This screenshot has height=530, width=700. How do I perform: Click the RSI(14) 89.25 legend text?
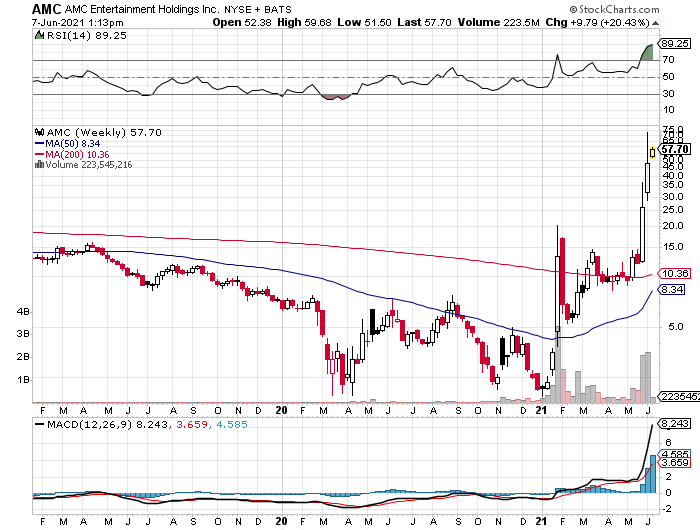pos(87,35)
